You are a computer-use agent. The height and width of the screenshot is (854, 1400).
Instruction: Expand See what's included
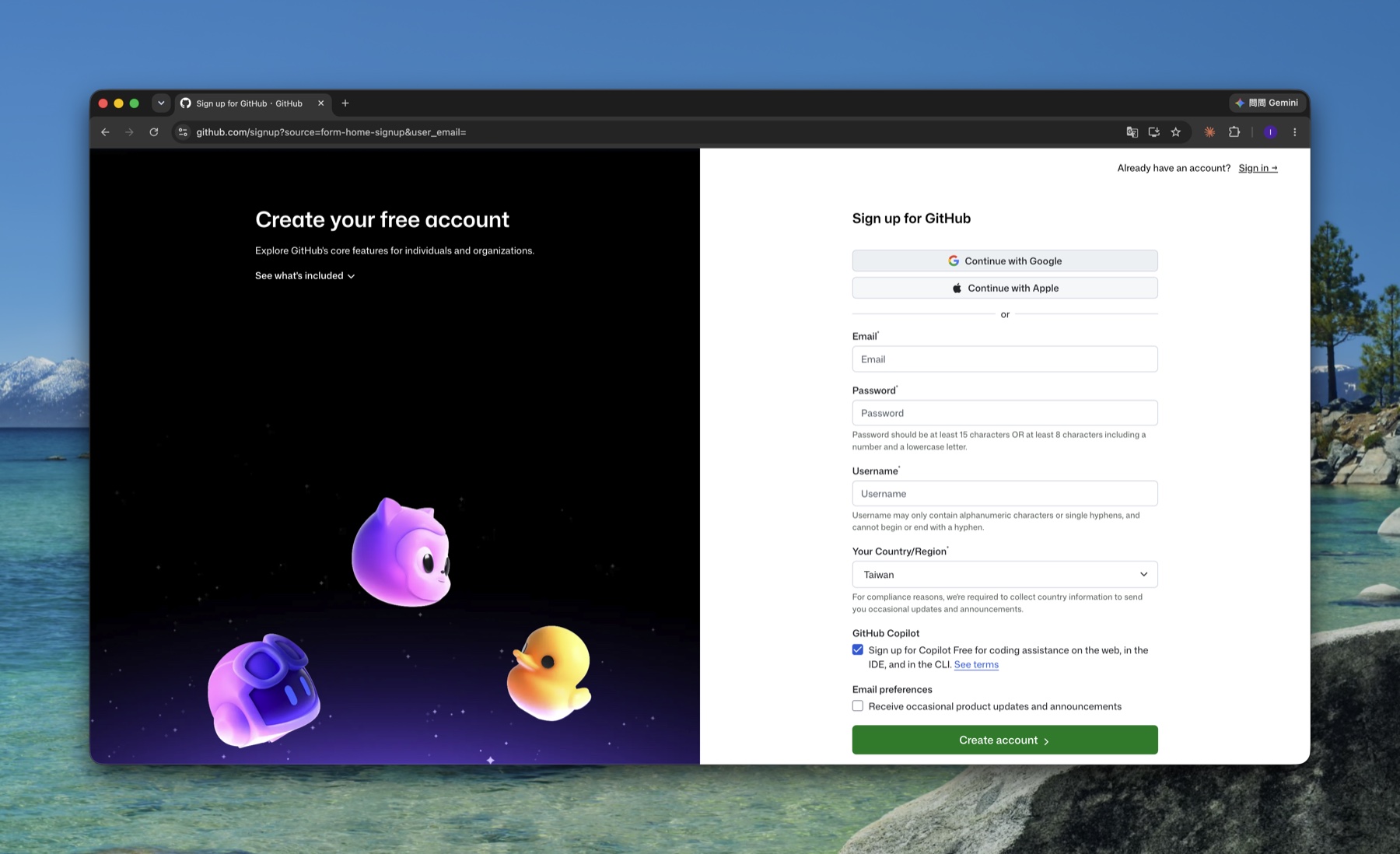(305, 275)
